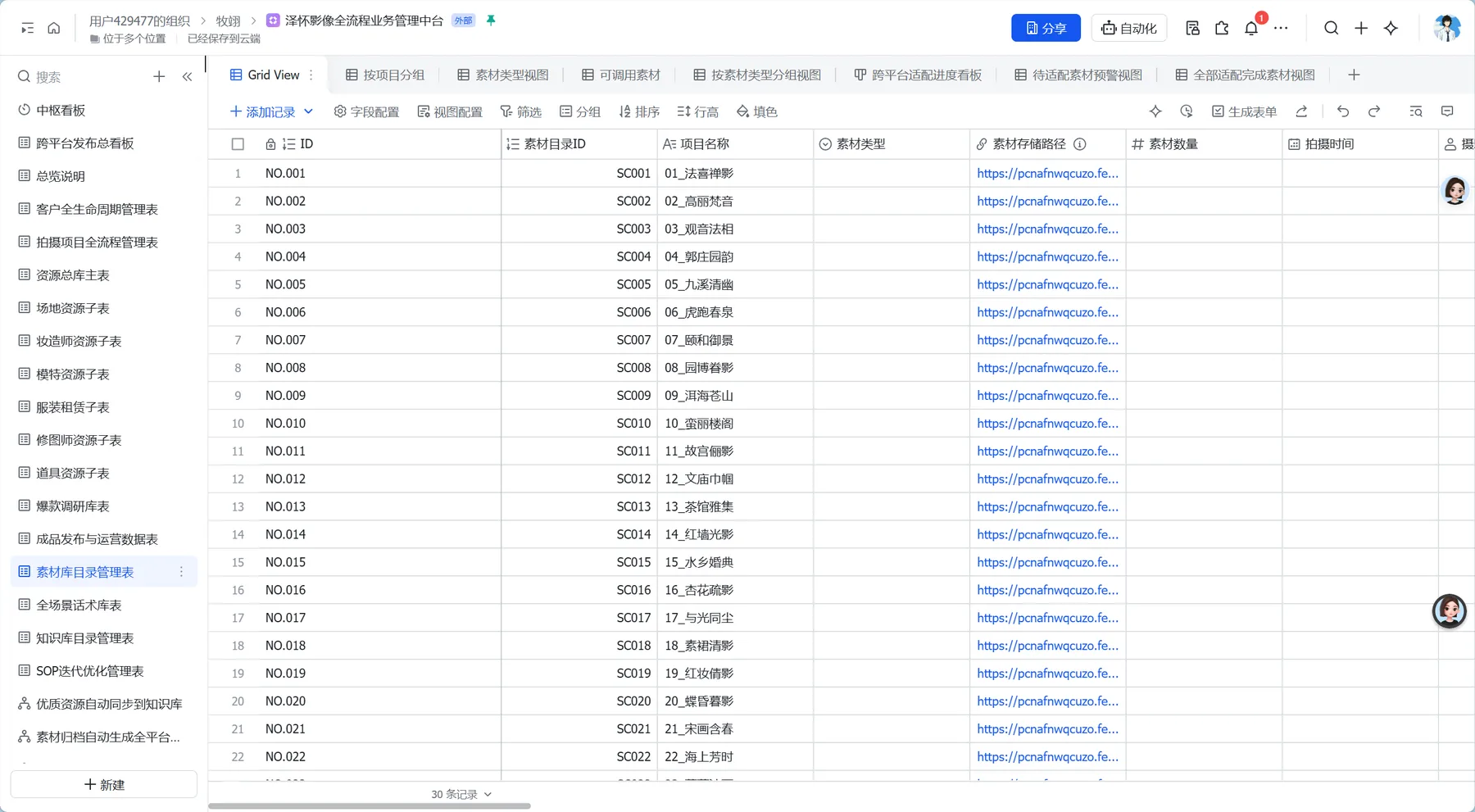Open the 填色 fill color menu
This screenshot has height=812, width=1475.
click(x=757, y=111)
